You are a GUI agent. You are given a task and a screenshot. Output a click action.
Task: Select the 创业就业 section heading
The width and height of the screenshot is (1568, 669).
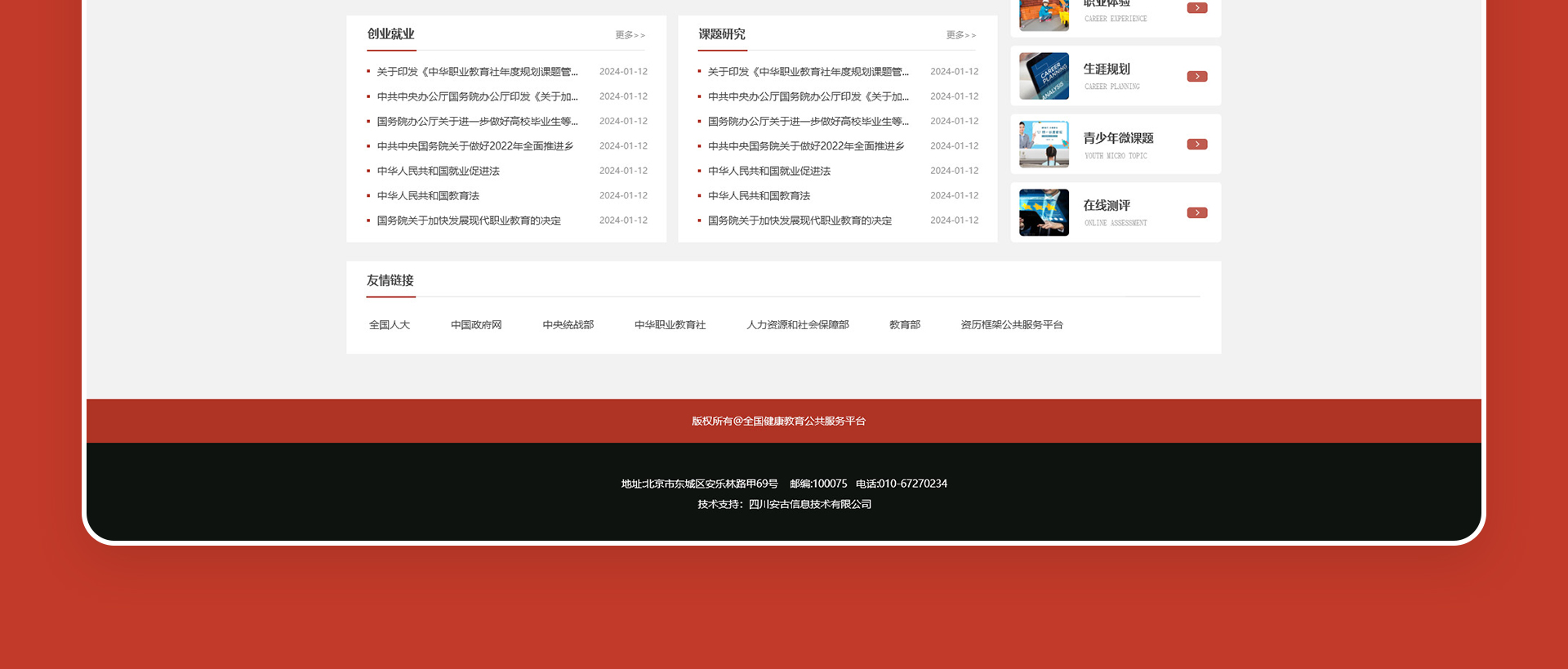click(390, 34)
